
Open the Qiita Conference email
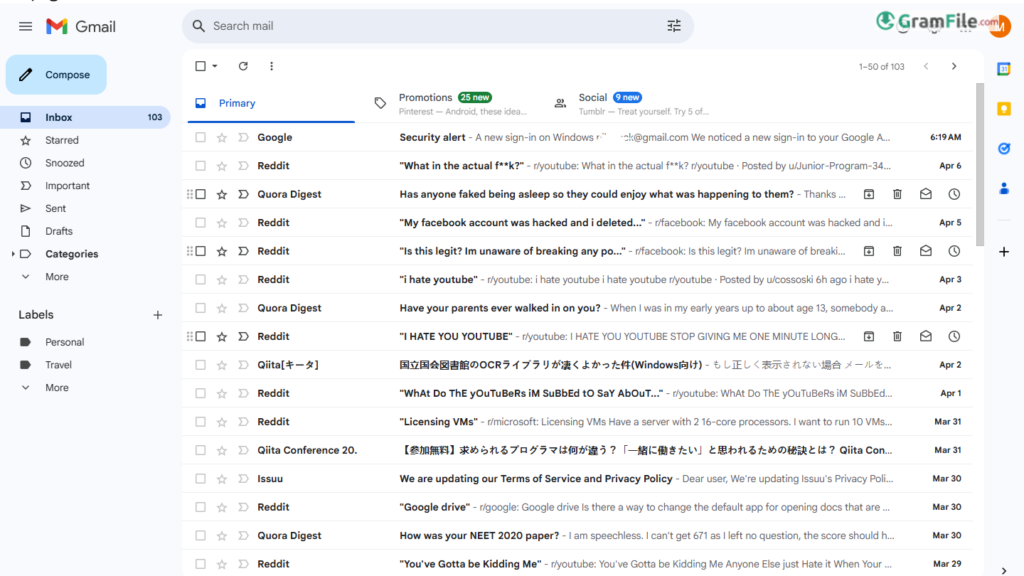(578, 451)
